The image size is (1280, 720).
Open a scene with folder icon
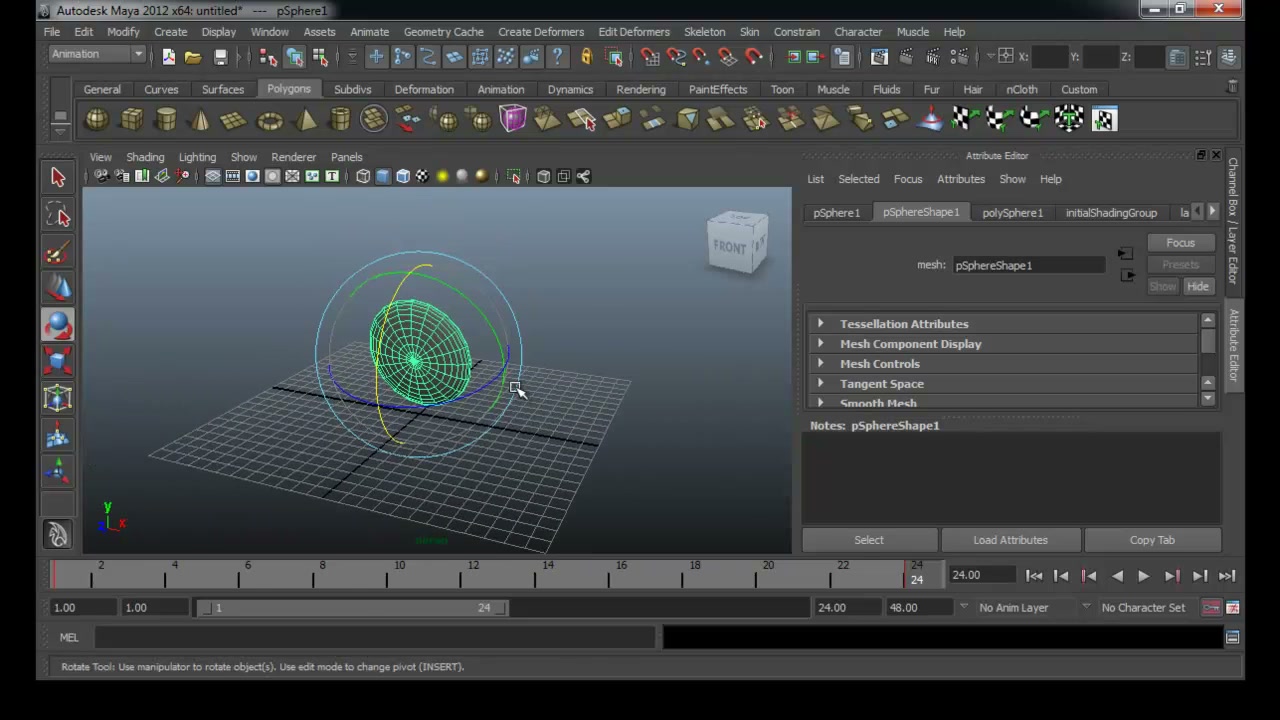click(x=193, y=57)
